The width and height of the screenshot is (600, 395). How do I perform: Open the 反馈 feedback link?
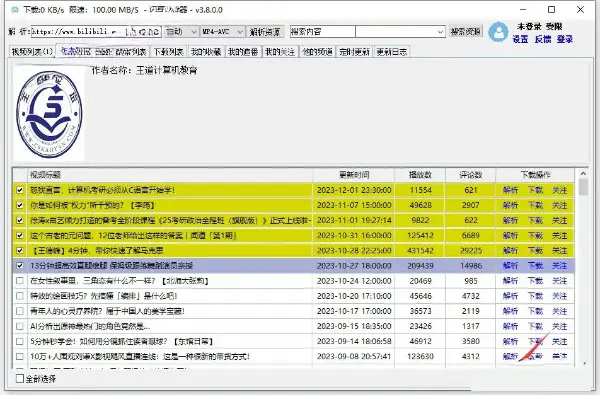543,39
